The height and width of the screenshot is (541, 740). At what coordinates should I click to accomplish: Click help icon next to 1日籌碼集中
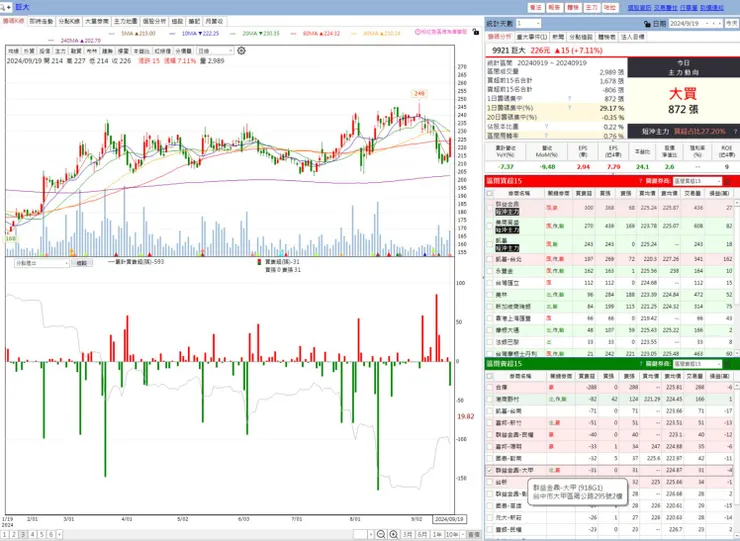pyautogui.click(x=569, y=99)
